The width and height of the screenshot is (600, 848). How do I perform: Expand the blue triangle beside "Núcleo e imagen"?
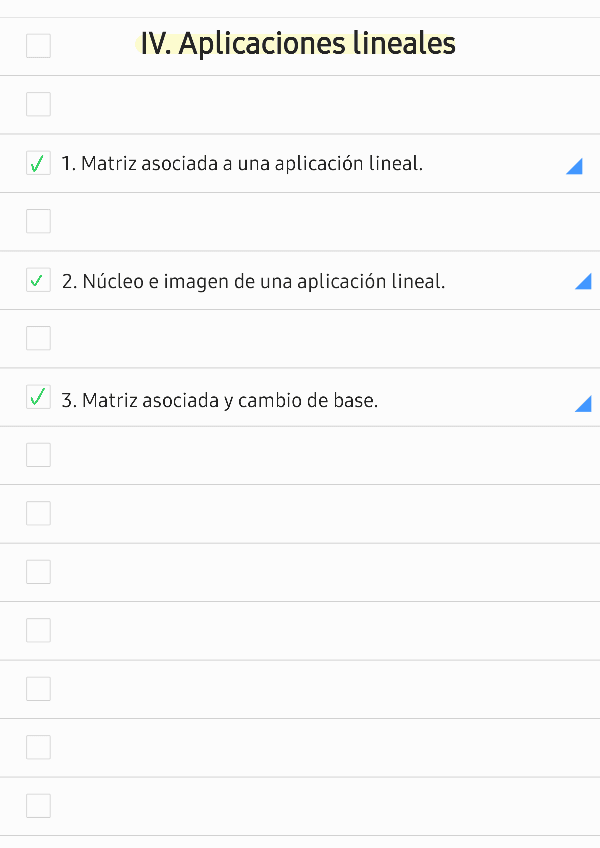(x=584, y=283)
